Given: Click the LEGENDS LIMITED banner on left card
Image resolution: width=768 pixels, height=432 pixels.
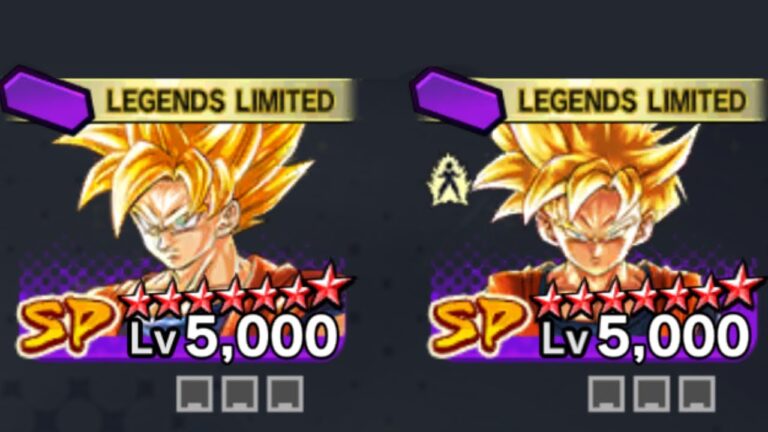Looking at the screenshot, I should click(220, 100).
